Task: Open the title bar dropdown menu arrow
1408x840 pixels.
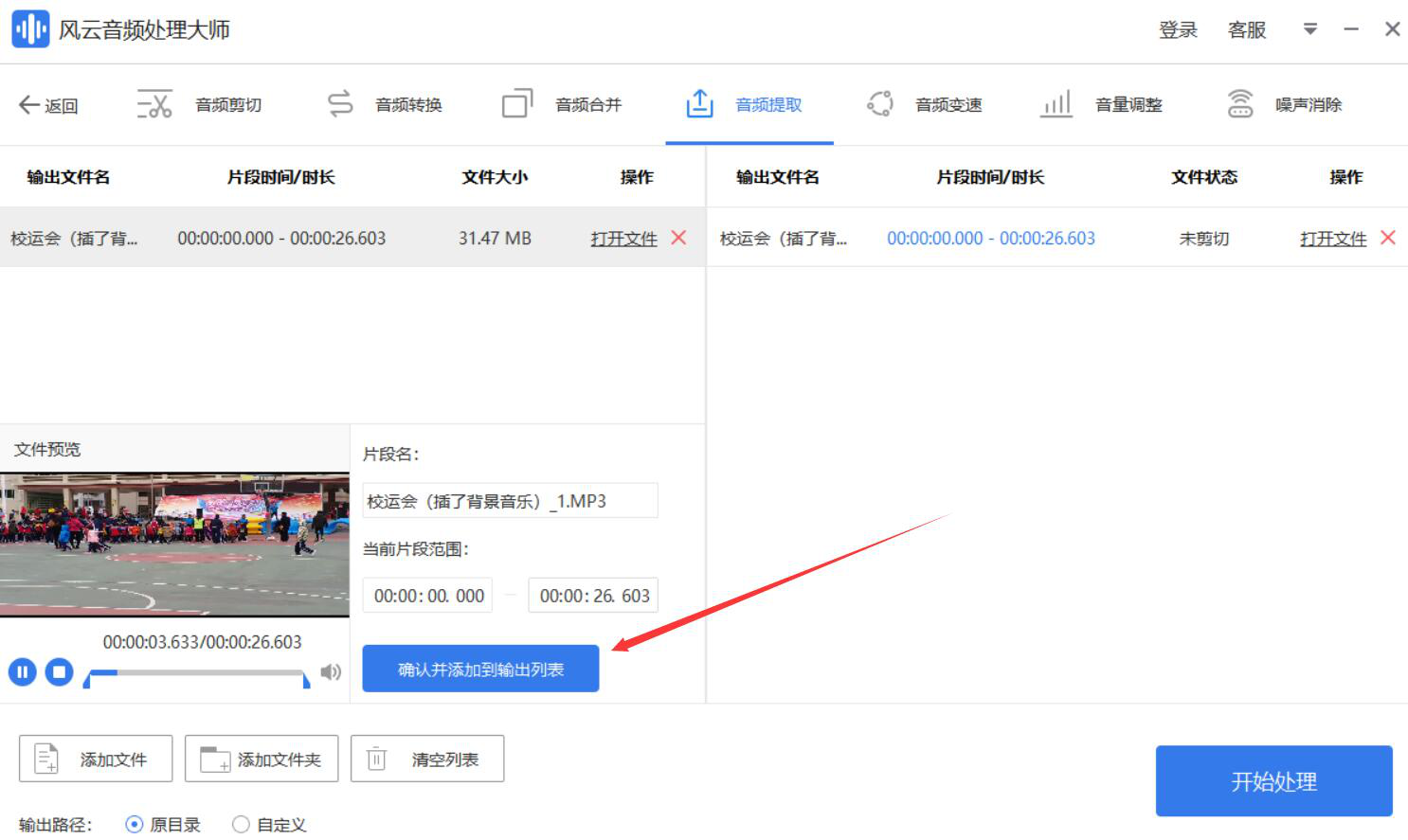Action: click(x=1310, y=29)
